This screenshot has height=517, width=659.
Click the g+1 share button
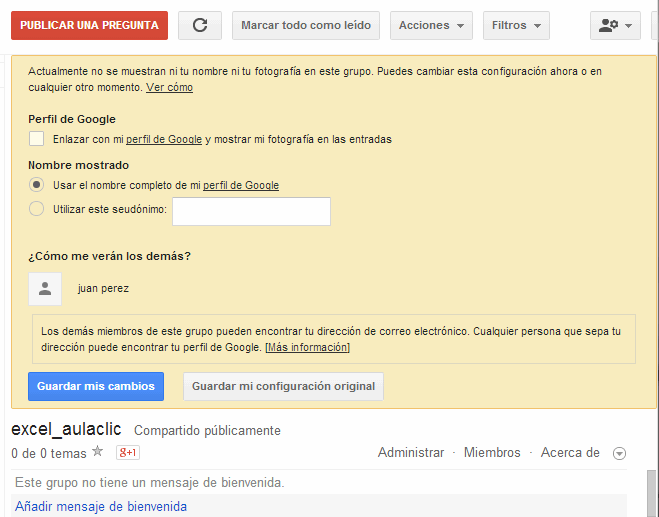127,453
